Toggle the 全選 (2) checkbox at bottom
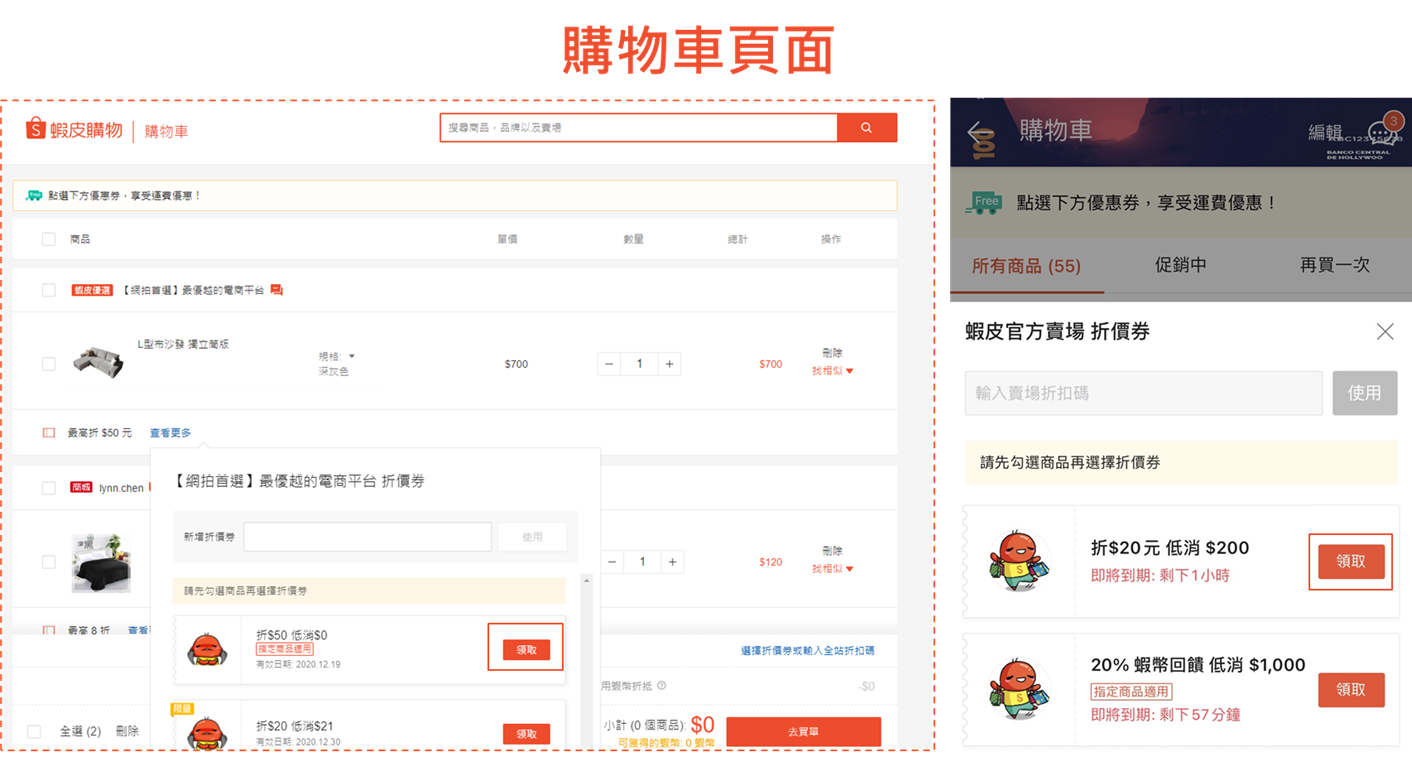Viewport: 1412px width, 781px height. 34,732
